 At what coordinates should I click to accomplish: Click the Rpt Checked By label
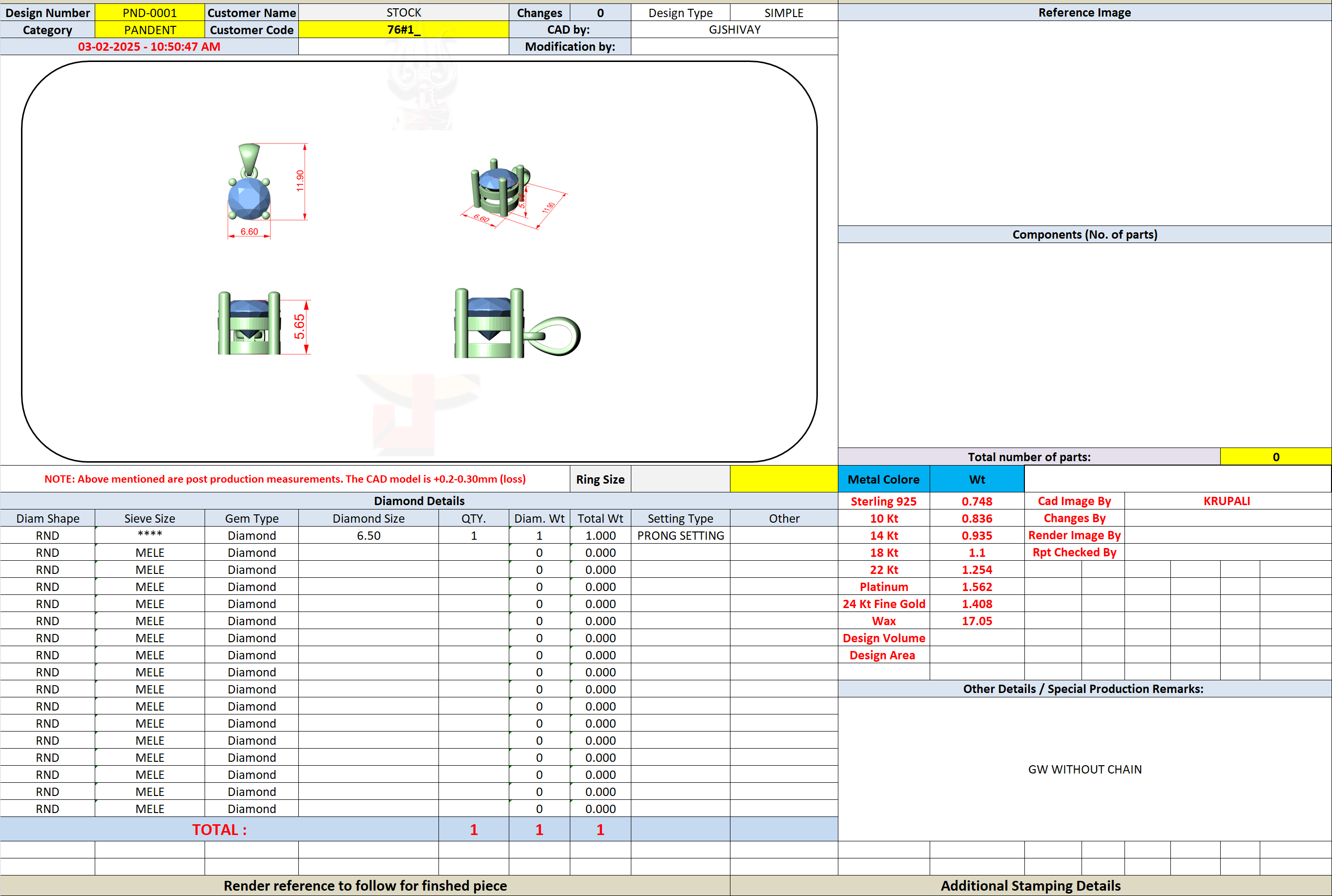point(1074,552)
